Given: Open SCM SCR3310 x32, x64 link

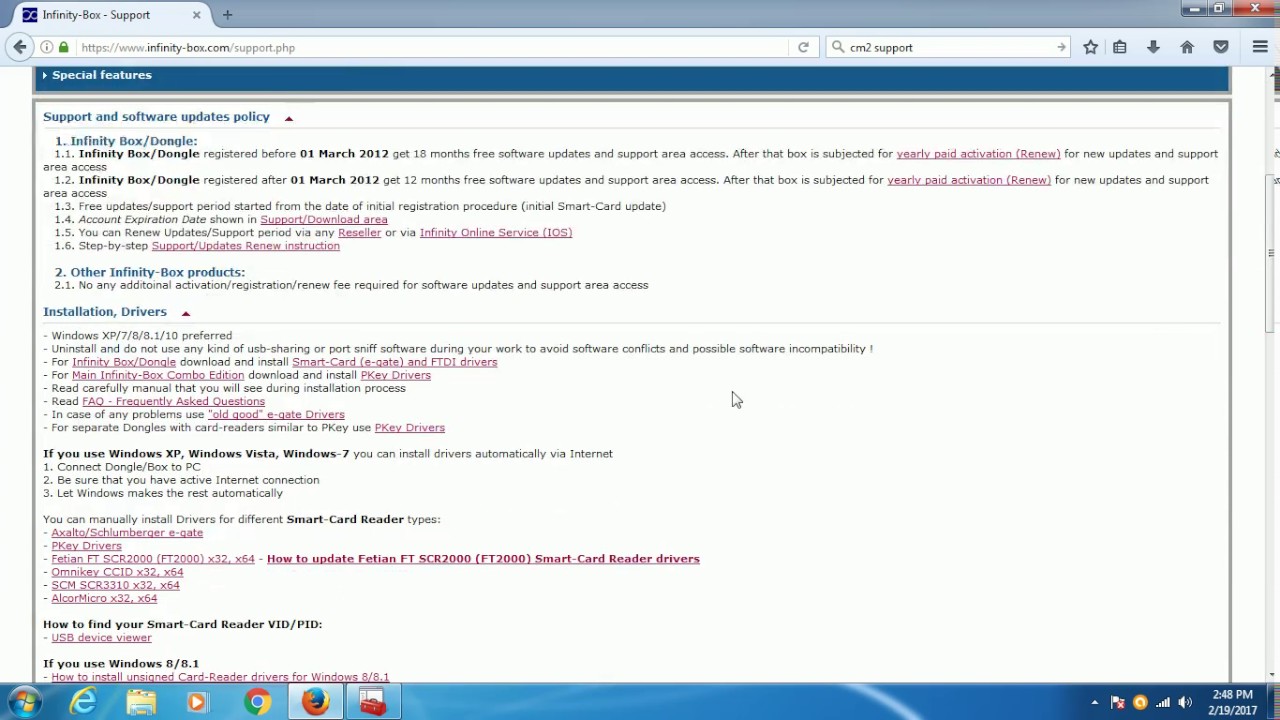Looking at the screenshot, I should [115, 585].
